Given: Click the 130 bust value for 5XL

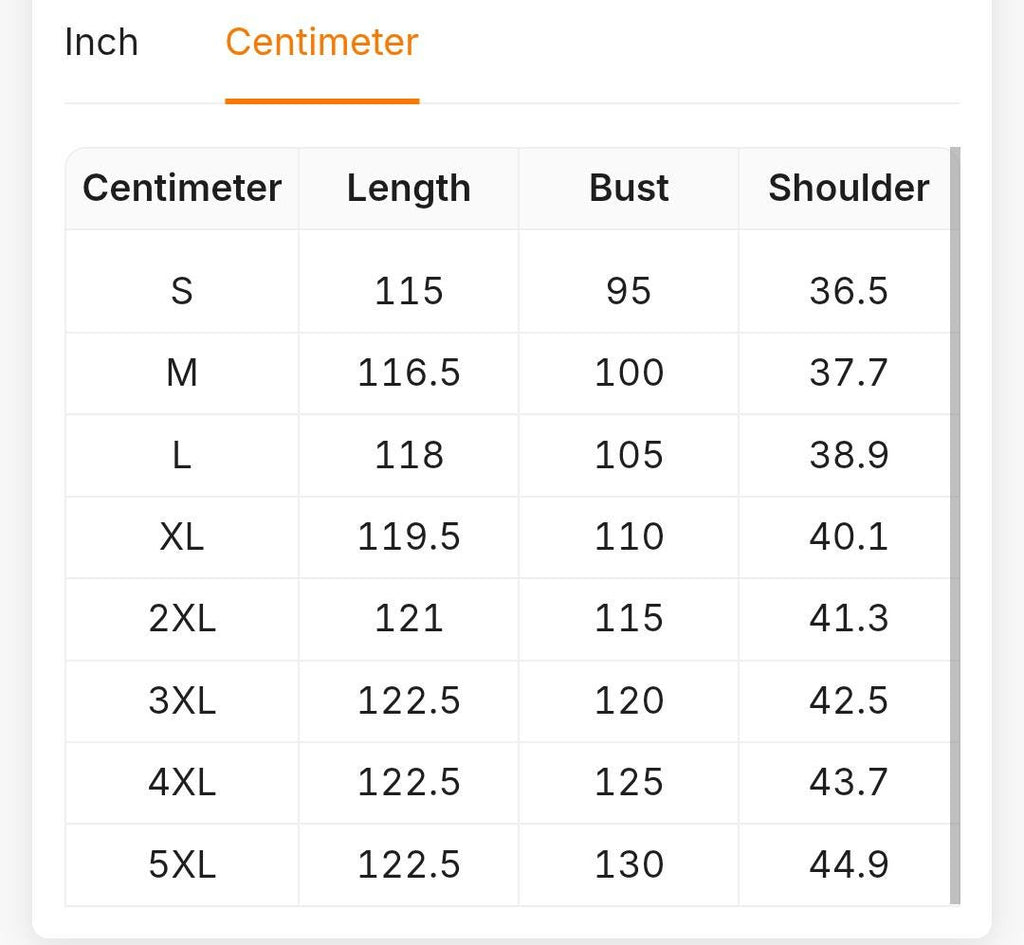Looking at the screenshot, I should (629, 865).
